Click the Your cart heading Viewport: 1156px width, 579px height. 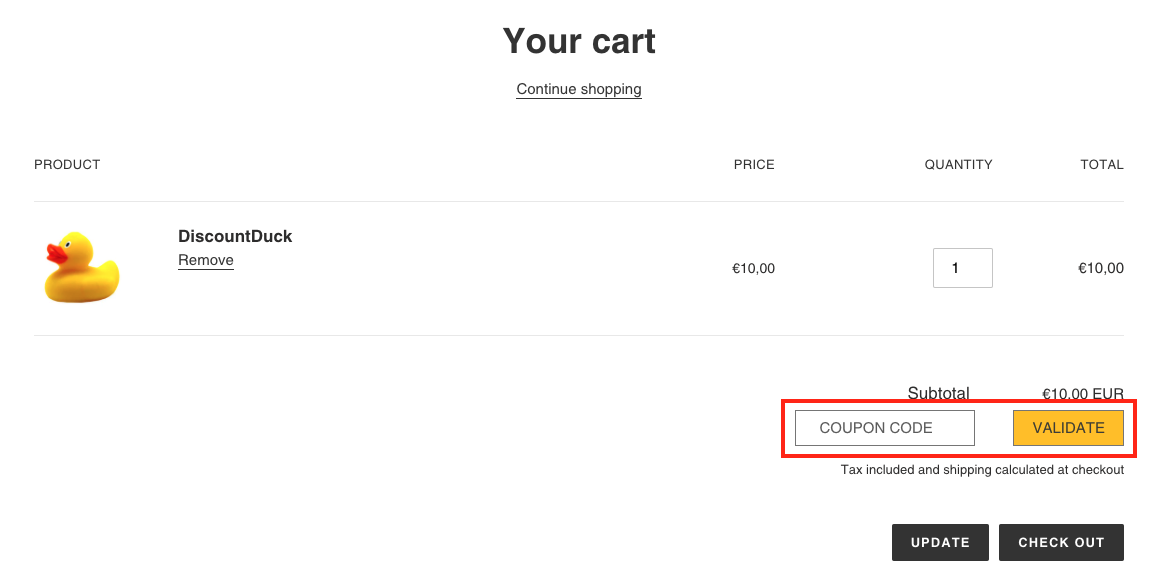(x=579, y=41)
